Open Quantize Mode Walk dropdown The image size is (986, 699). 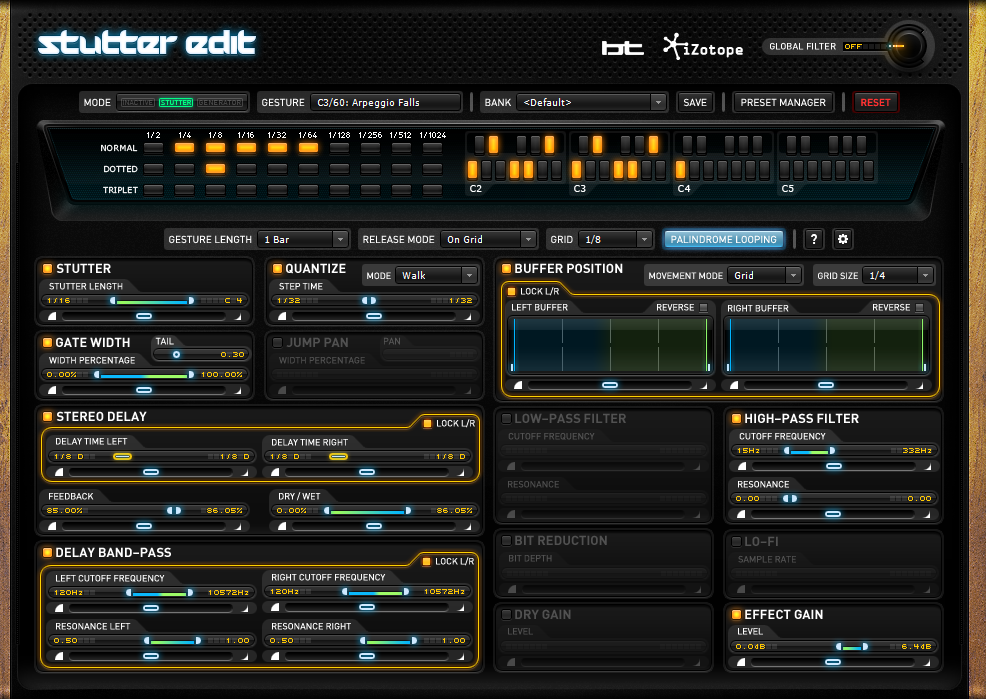[436, 275]
